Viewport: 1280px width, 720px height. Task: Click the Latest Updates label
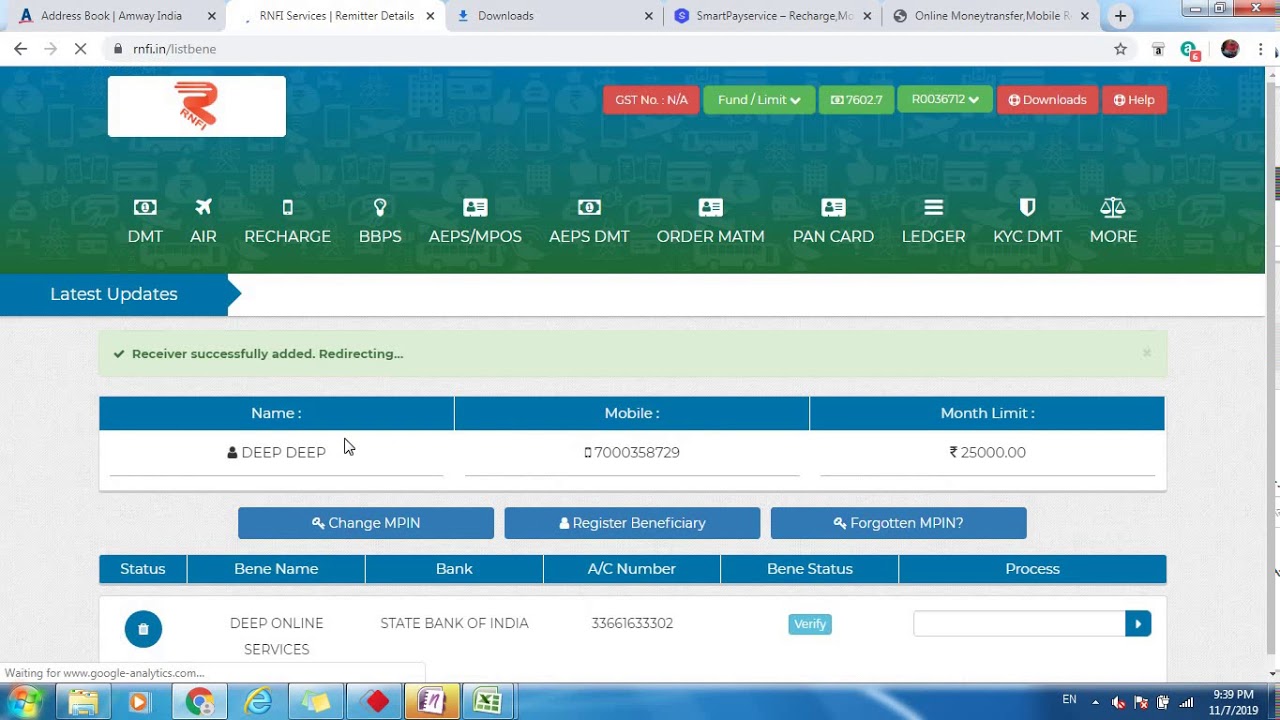point(114,294)
